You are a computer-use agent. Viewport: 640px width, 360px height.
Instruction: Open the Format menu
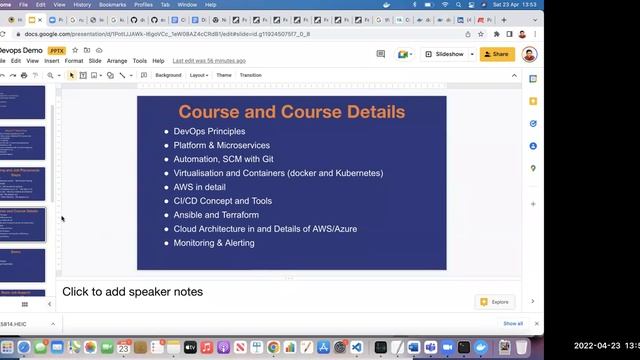pyautogui.click(x=74, y=61)
